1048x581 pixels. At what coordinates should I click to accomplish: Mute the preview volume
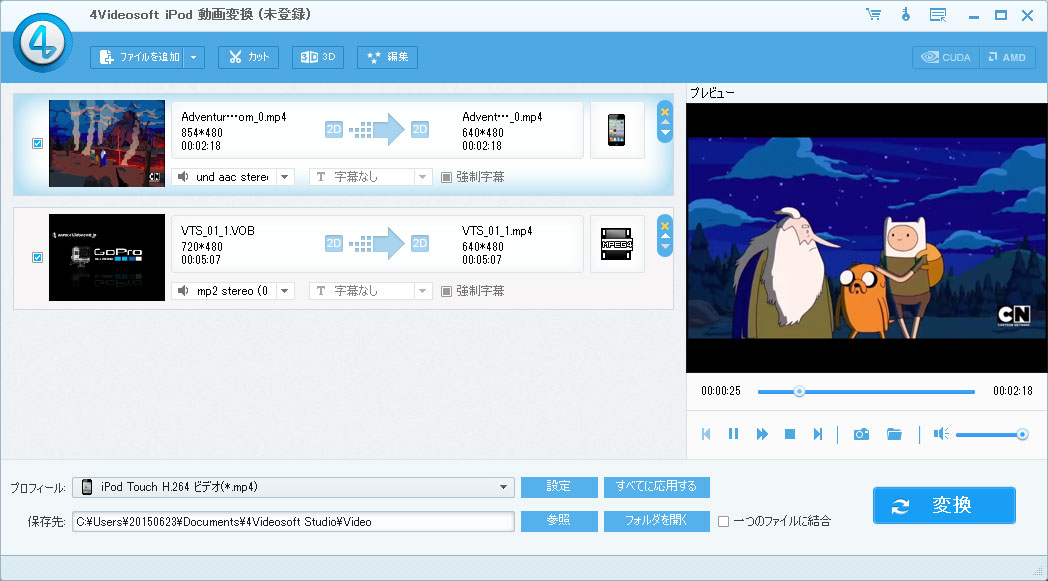click(941, 434)
